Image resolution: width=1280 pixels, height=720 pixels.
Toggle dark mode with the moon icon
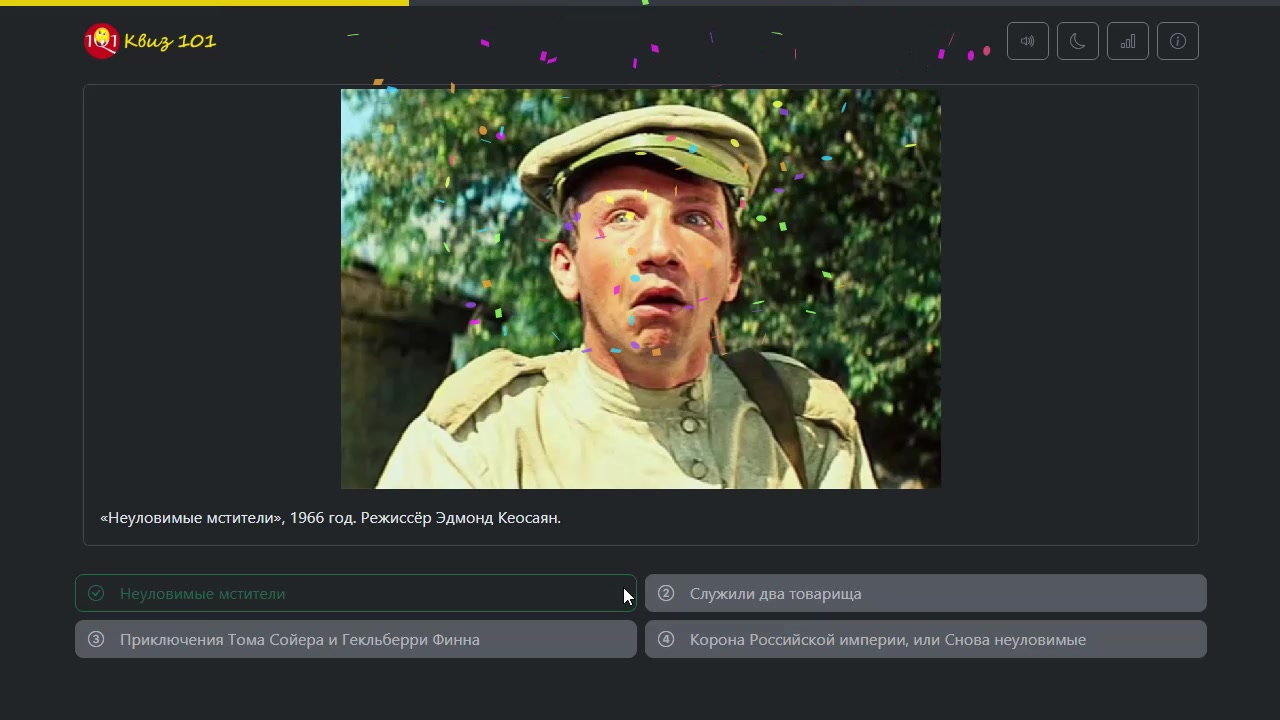pos(1078,41)
